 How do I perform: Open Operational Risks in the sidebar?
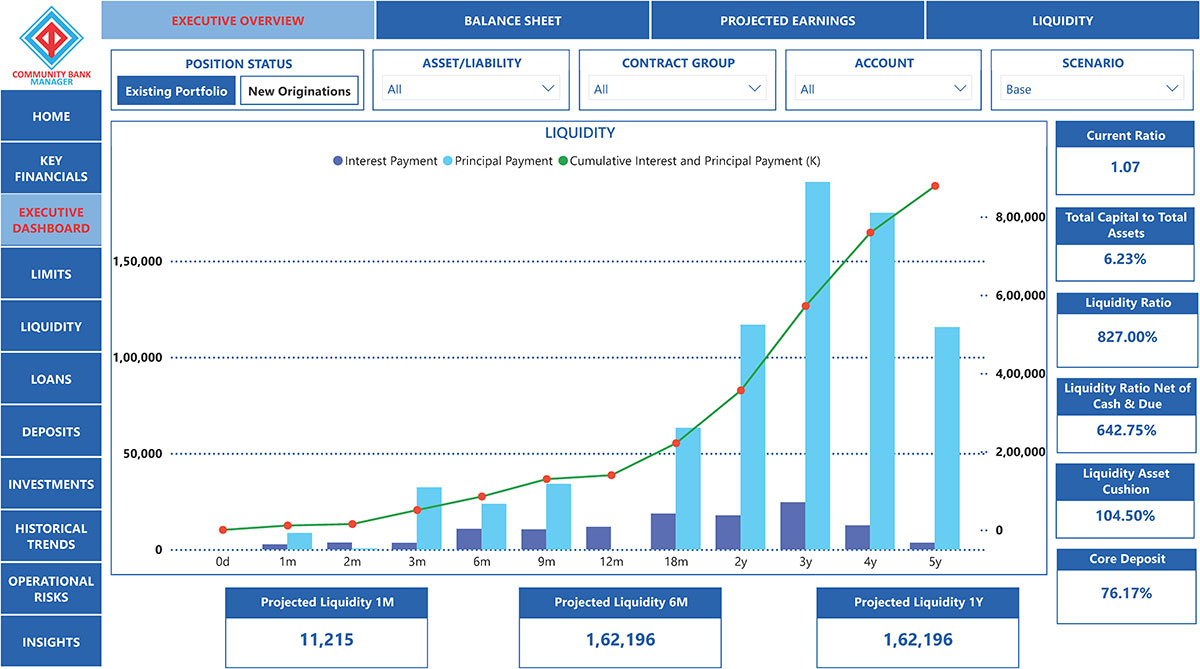51,589
